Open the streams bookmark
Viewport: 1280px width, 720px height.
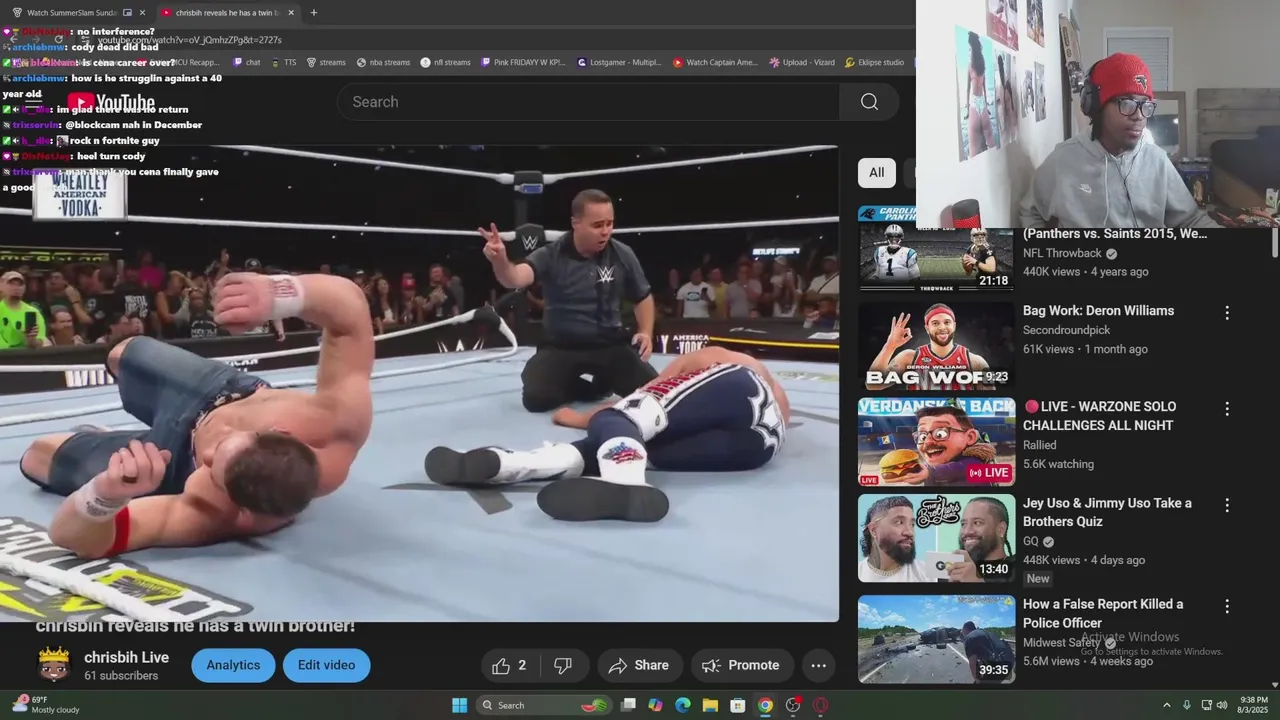326,62
